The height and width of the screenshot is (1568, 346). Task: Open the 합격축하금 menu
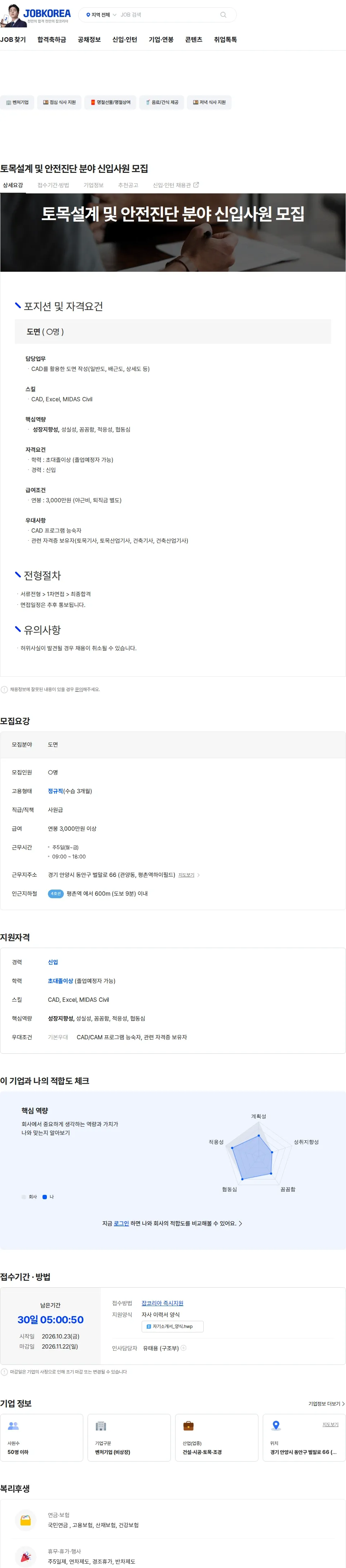[x=52, y=40]
